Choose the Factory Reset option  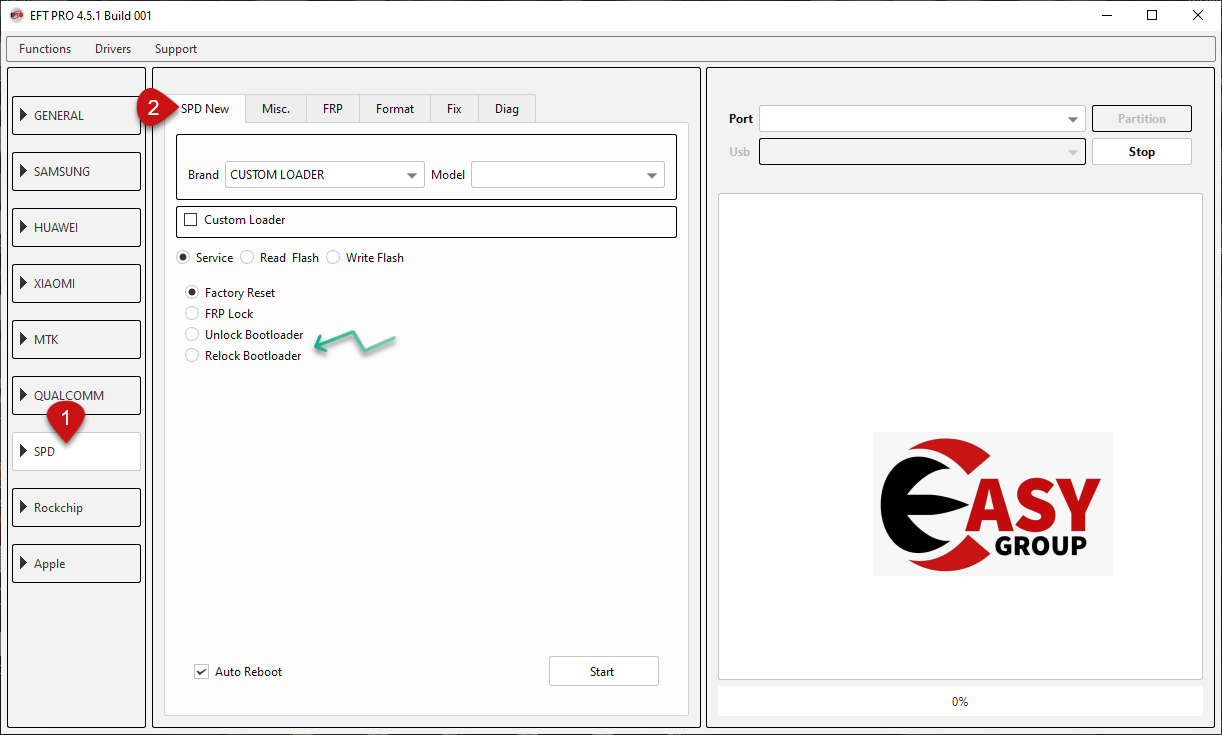pyautogui.click(x=192, y=293)
